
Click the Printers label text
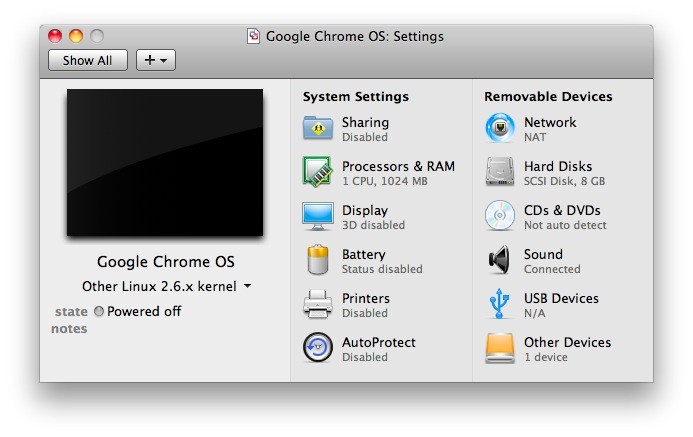coord(366,298)
